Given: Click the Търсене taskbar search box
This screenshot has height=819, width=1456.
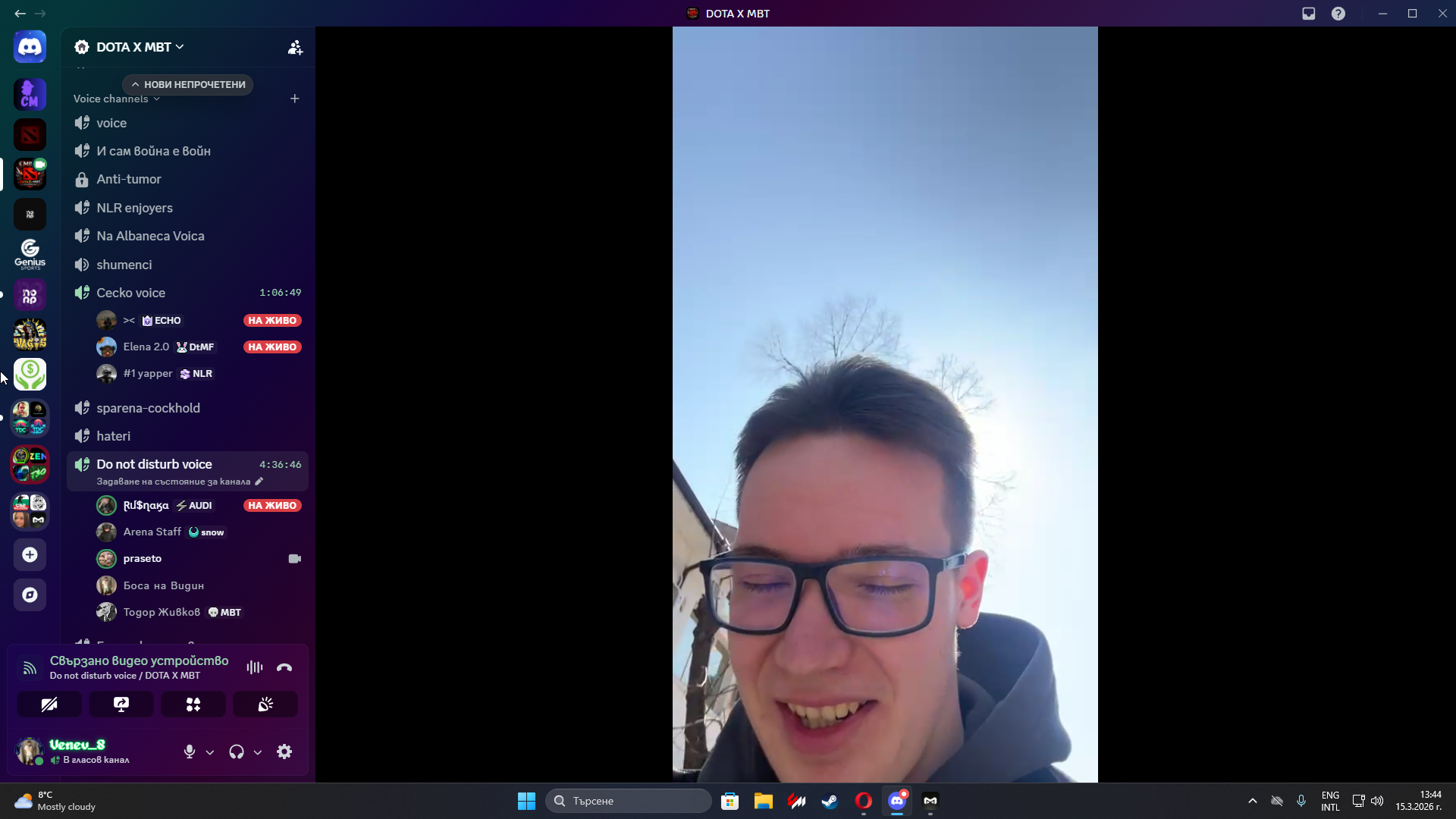Looking at the screenshot, I should [x=629, y=801].
